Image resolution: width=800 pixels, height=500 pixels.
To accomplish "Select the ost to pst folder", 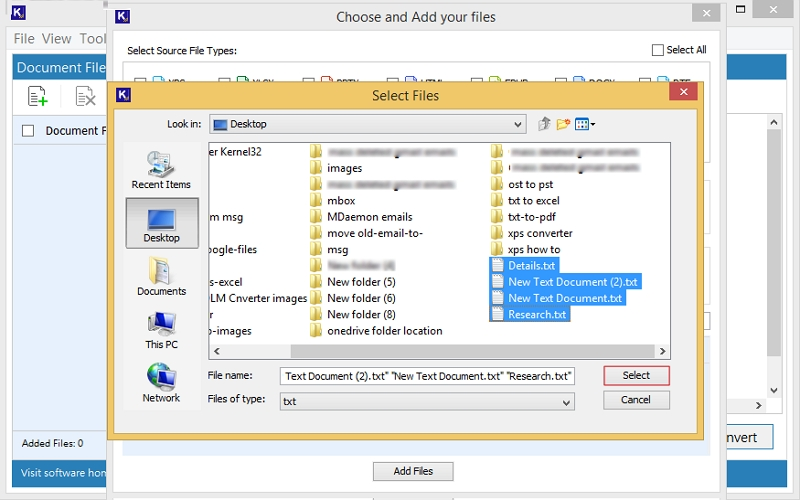I will (522, 184).
